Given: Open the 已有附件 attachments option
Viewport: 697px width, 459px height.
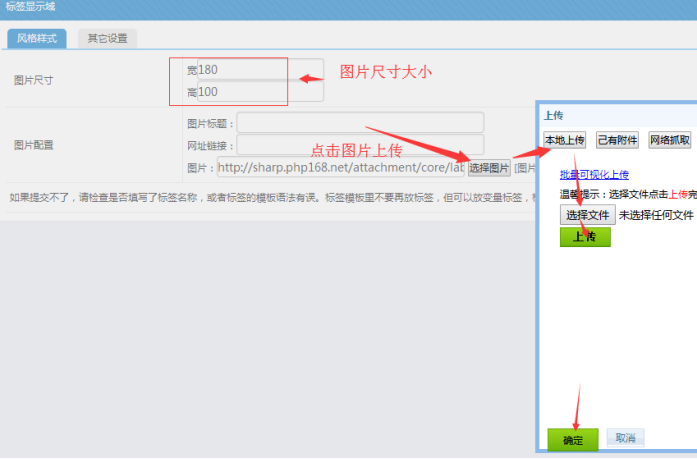Looking at the screenshot, I should pos(617,140).
